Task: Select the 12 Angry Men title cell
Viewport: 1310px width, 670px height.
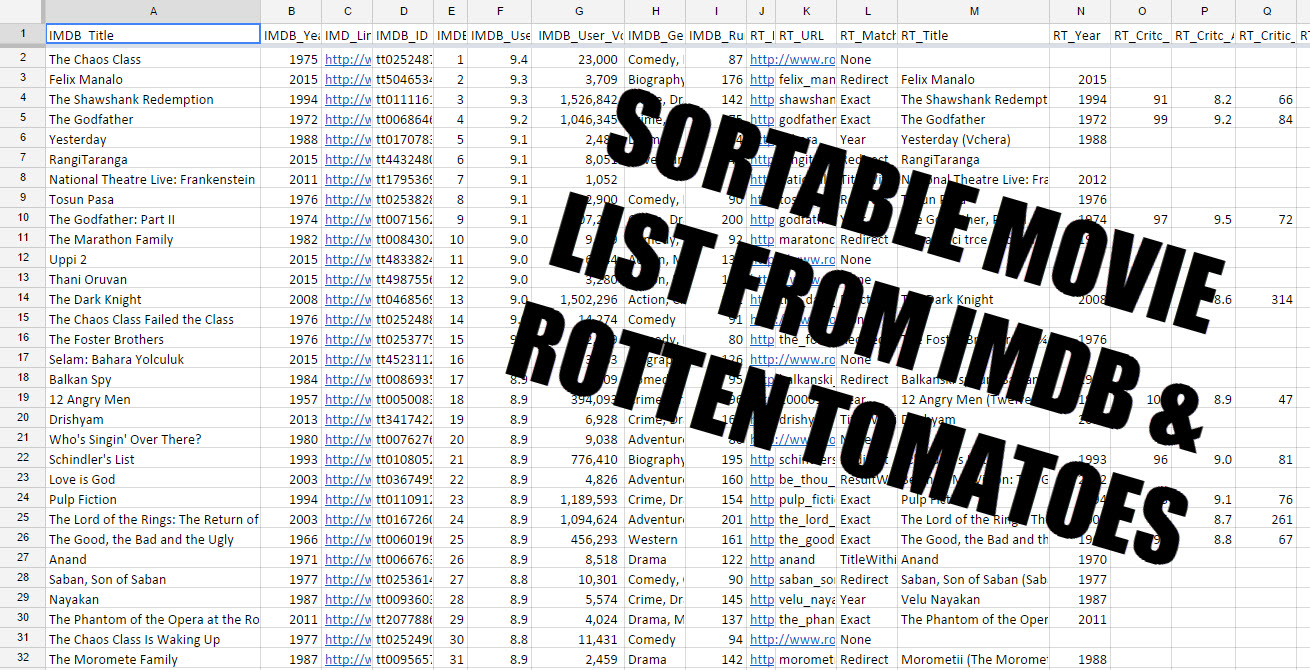Action: pos(153,399)
